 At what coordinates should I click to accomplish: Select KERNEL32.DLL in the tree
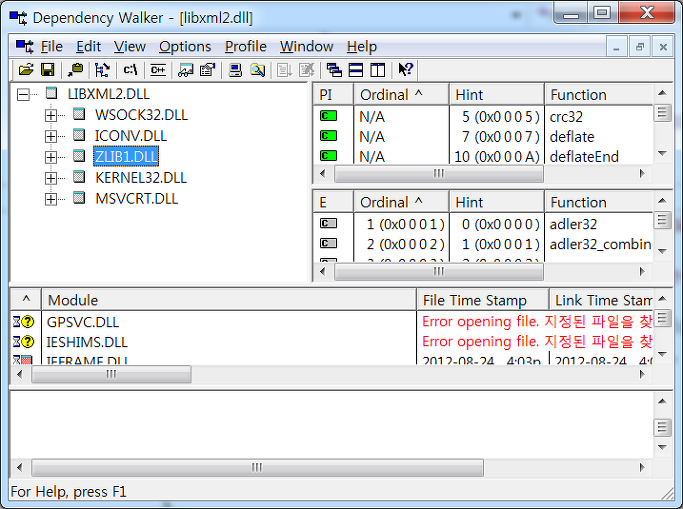tap(141, 178)
